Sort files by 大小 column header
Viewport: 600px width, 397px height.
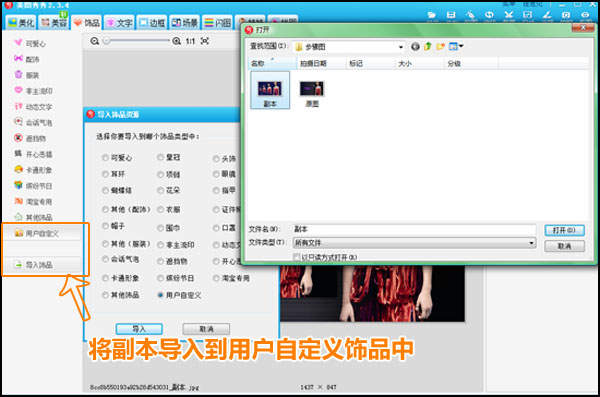pyautogui.click(x=419, y=64)
